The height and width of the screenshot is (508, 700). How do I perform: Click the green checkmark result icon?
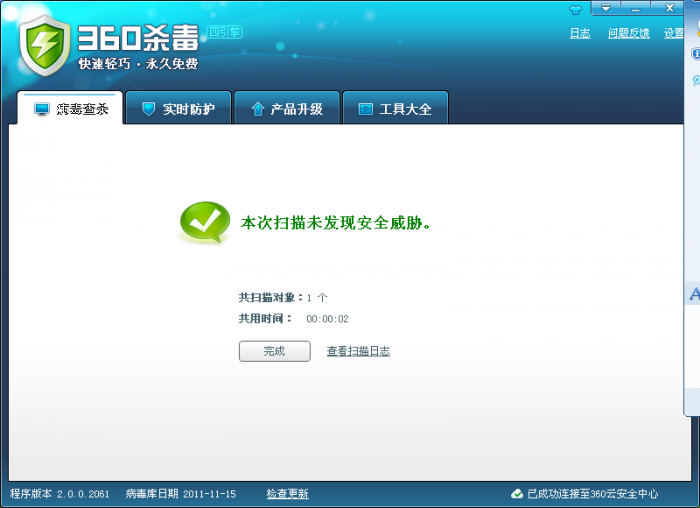click(204, 222)
